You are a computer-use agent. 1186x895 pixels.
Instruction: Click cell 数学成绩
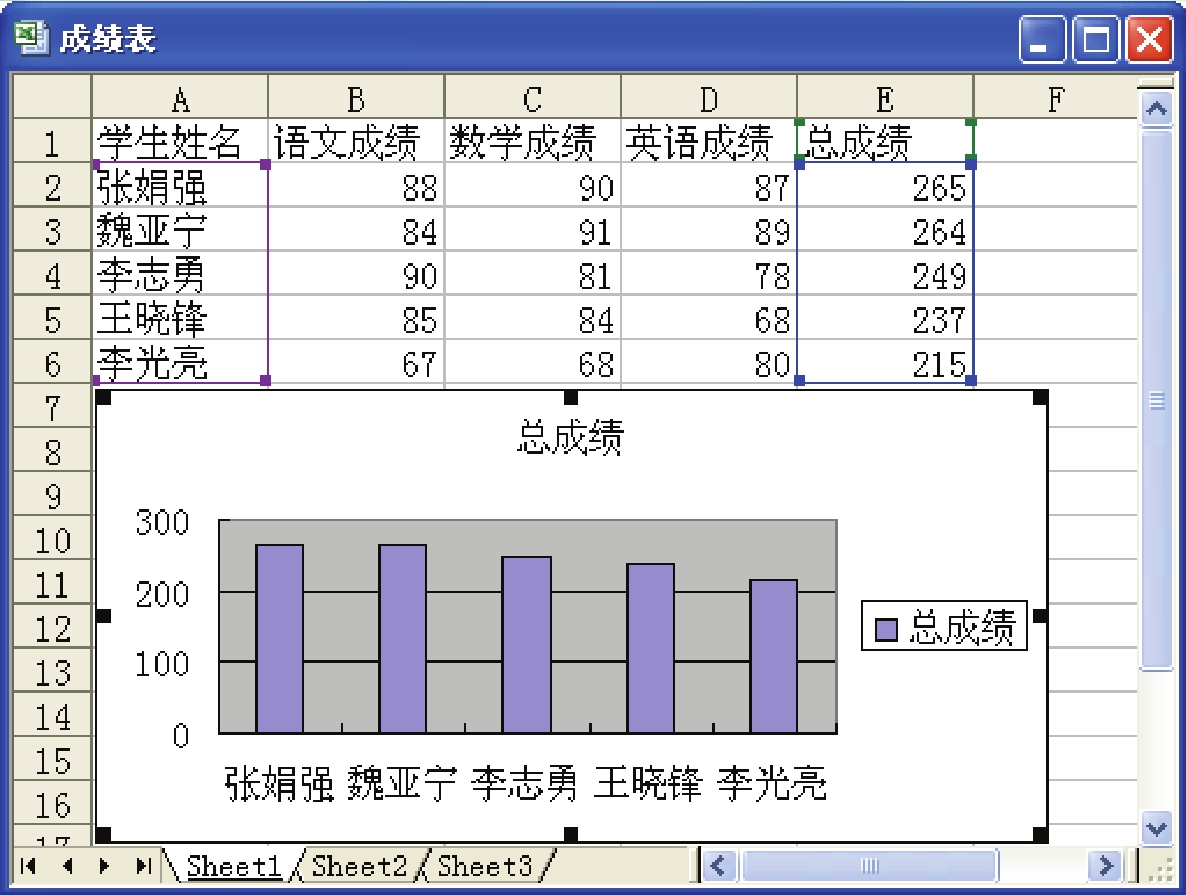[532, 141]
